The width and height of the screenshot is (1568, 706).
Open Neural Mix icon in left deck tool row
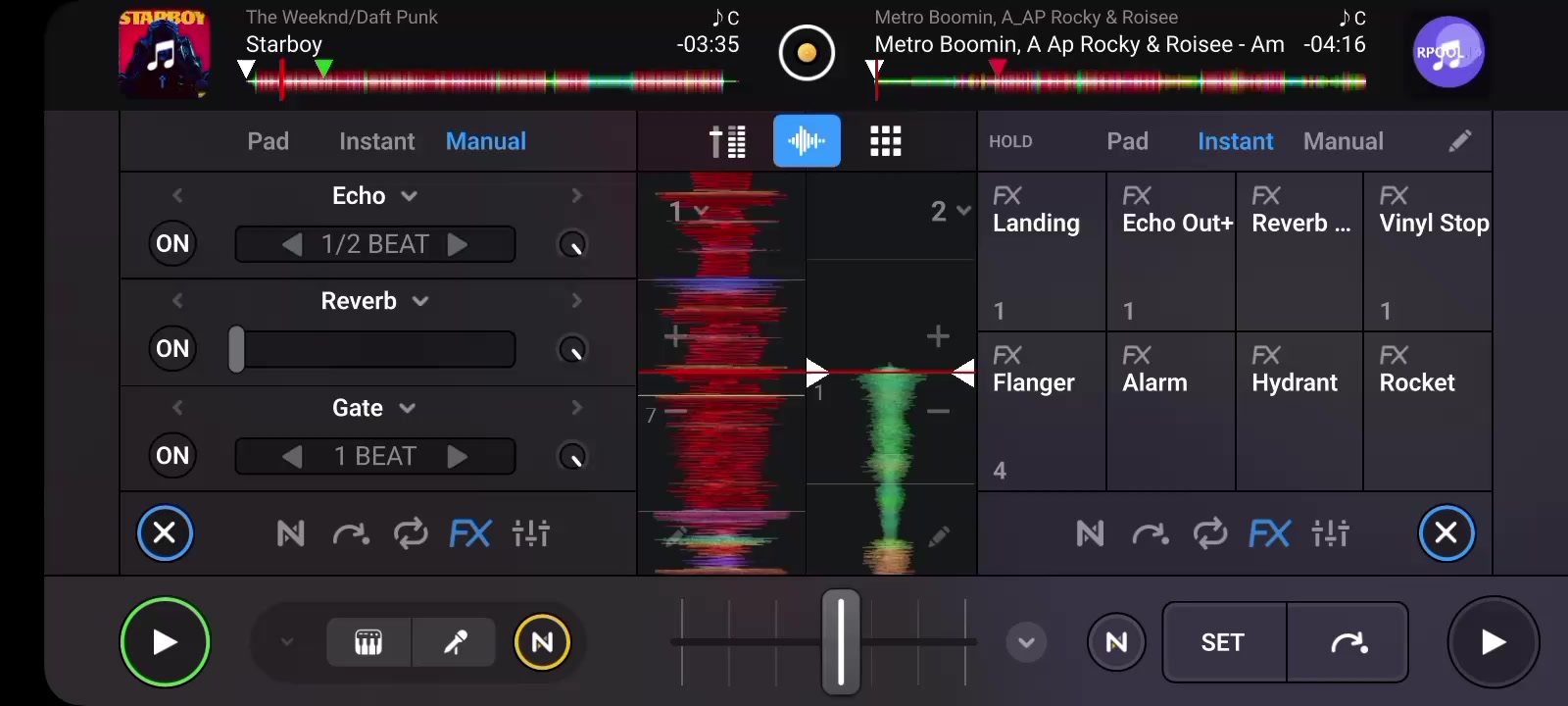(291, 533)
